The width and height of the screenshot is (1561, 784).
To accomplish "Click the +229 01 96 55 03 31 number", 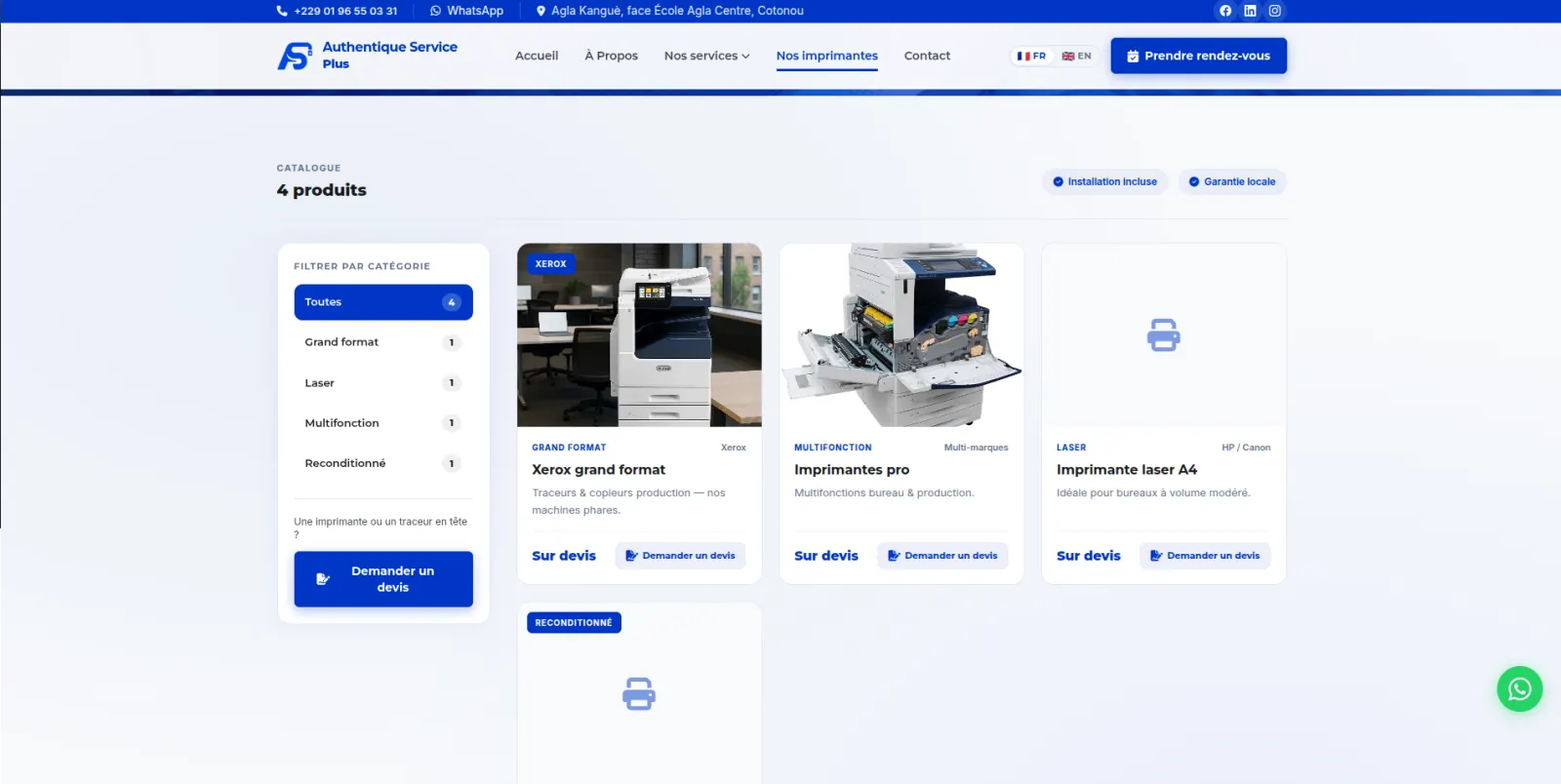I will coord(345,11).
